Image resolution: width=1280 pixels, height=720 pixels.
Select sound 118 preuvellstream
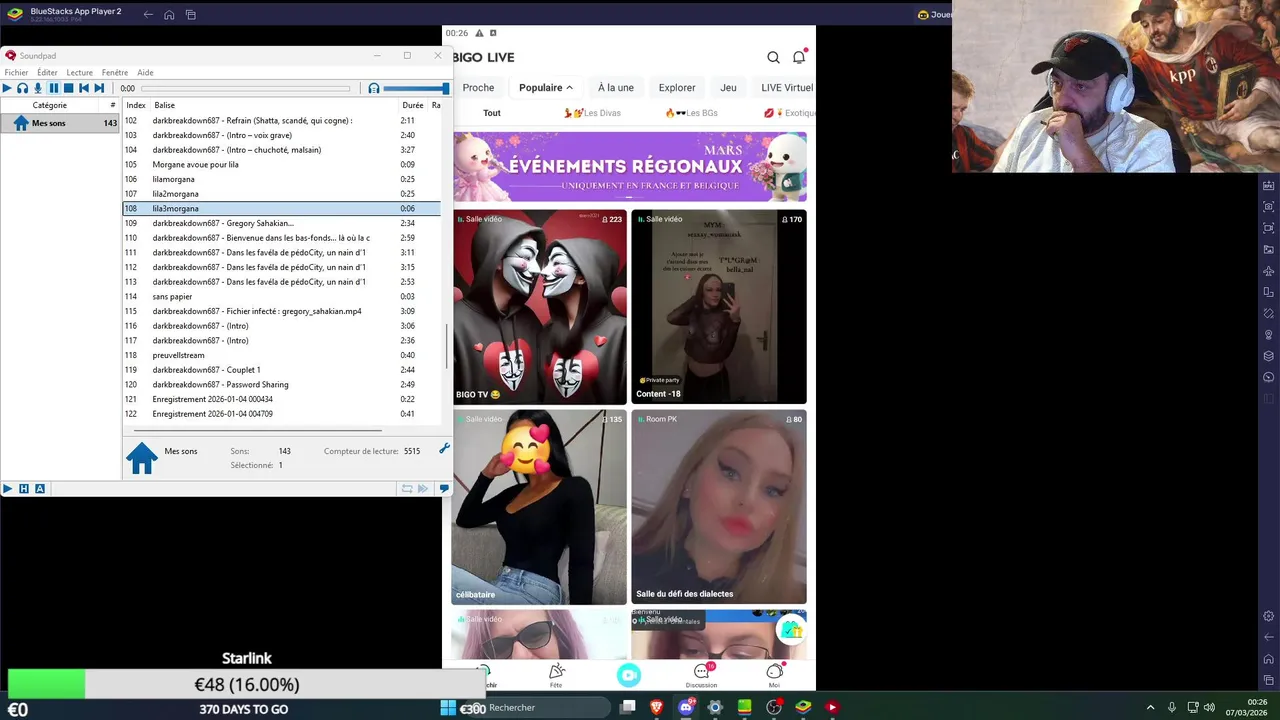(282, 355)
